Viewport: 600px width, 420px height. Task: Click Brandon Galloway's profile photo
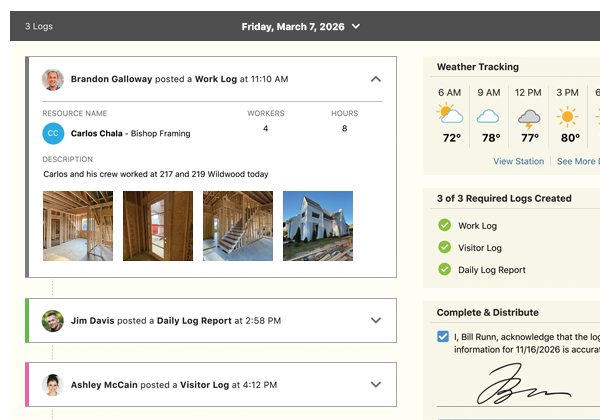point(53,80)
